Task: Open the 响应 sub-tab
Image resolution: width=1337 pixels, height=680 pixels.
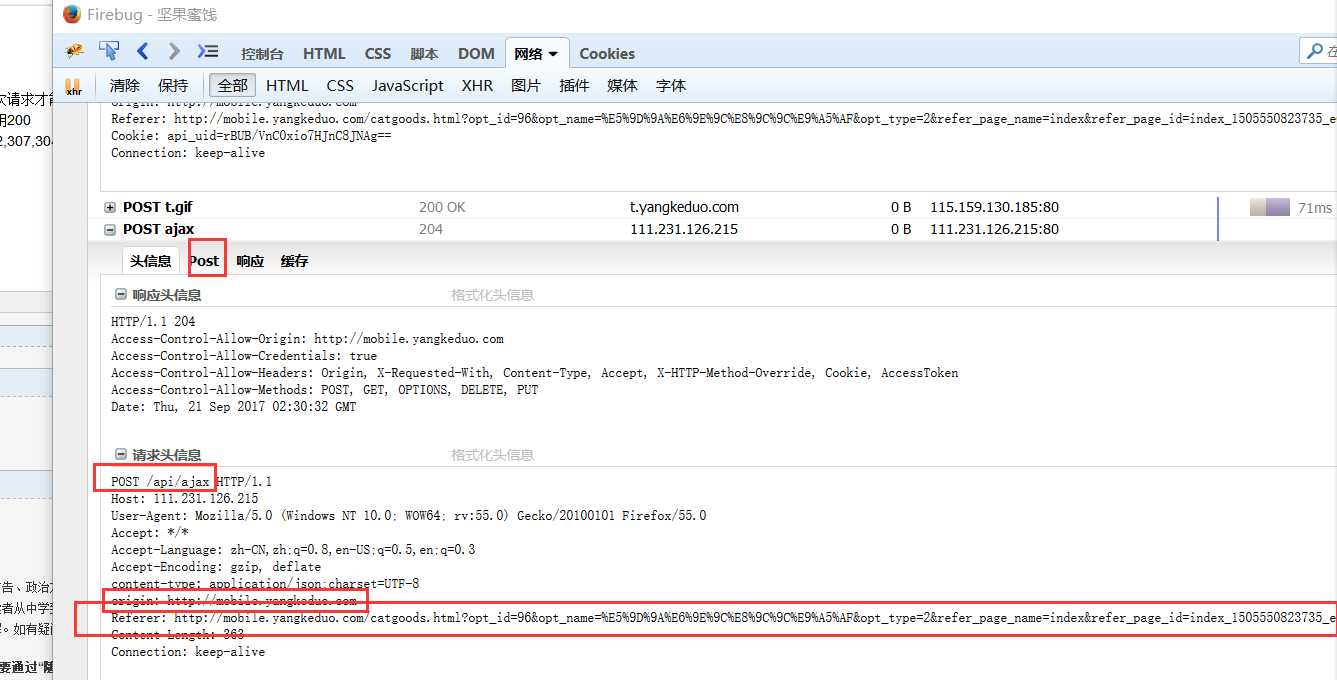Action: 250,261
